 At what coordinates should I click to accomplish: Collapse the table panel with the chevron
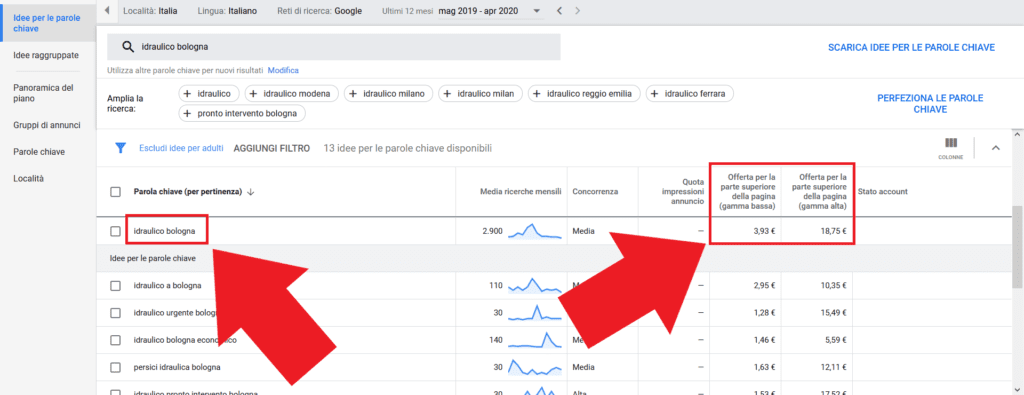pos(995,148)
